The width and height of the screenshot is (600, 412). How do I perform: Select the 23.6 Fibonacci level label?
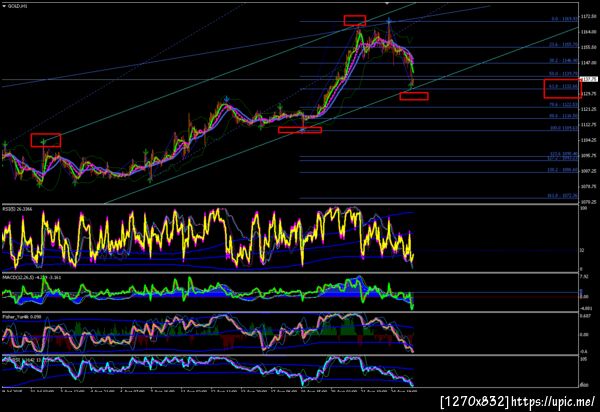point(564,45)
